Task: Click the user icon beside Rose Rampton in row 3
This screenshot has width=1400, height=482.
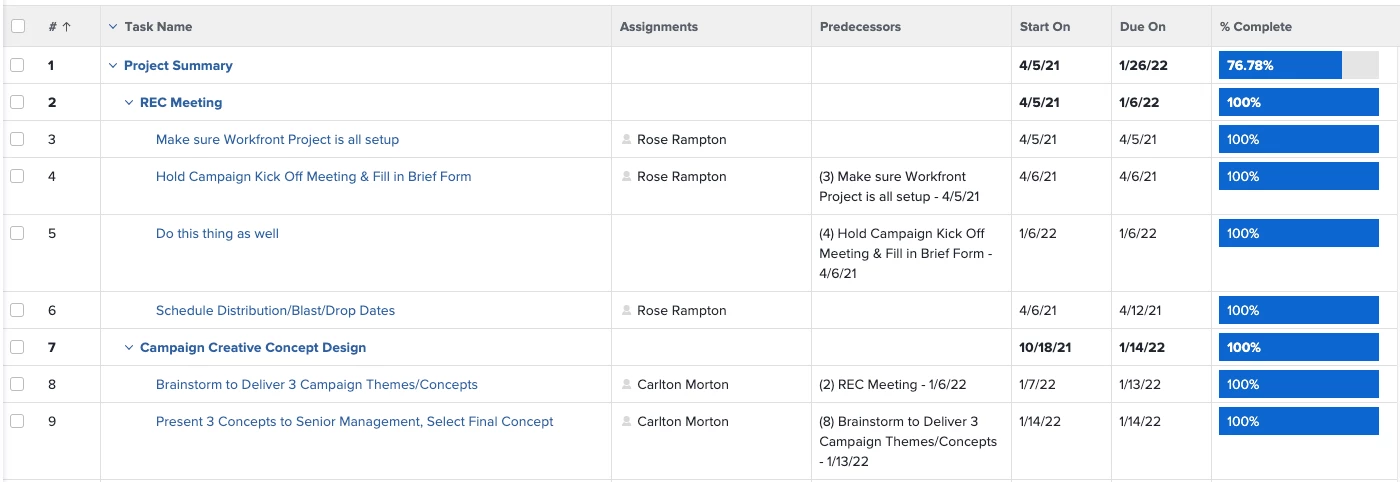Action: 627,140
